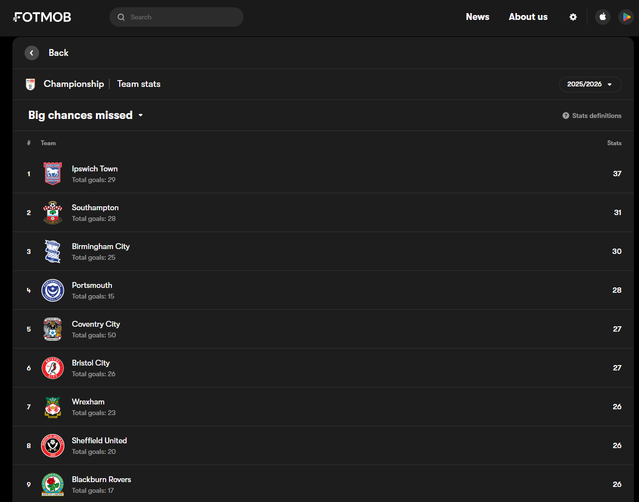Screen dimensions: 639x502
Task: Click the Sheffield United crest
Action: [52, 446]
